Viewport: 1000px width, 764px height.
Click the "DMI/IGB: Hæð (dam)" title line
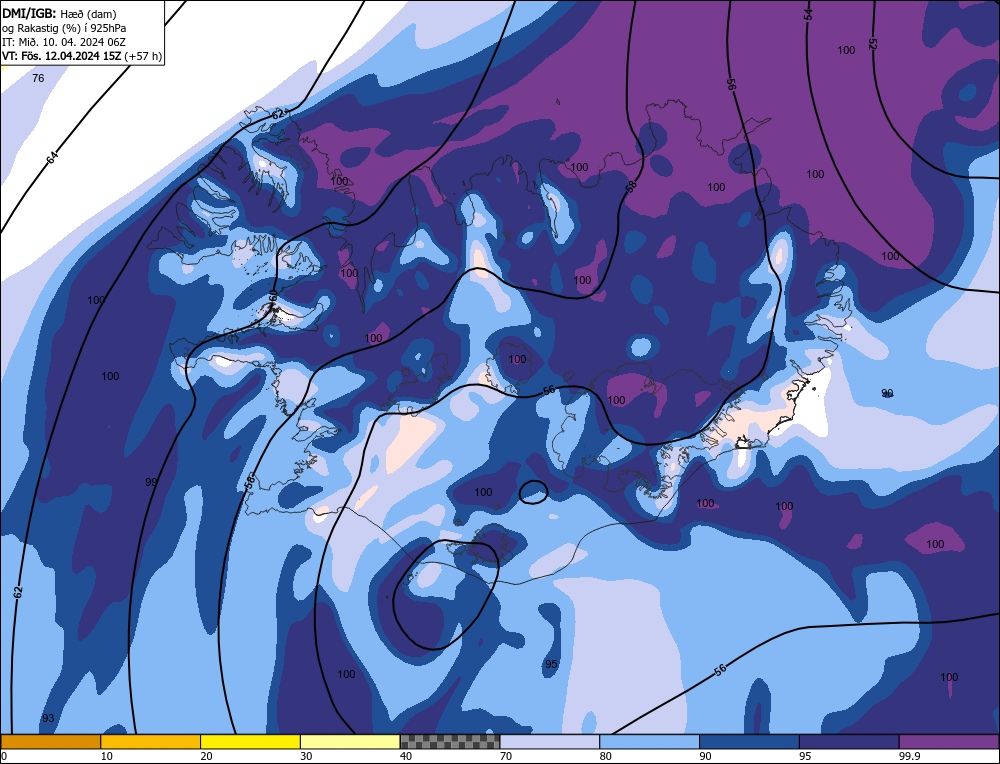click(59, 13)
